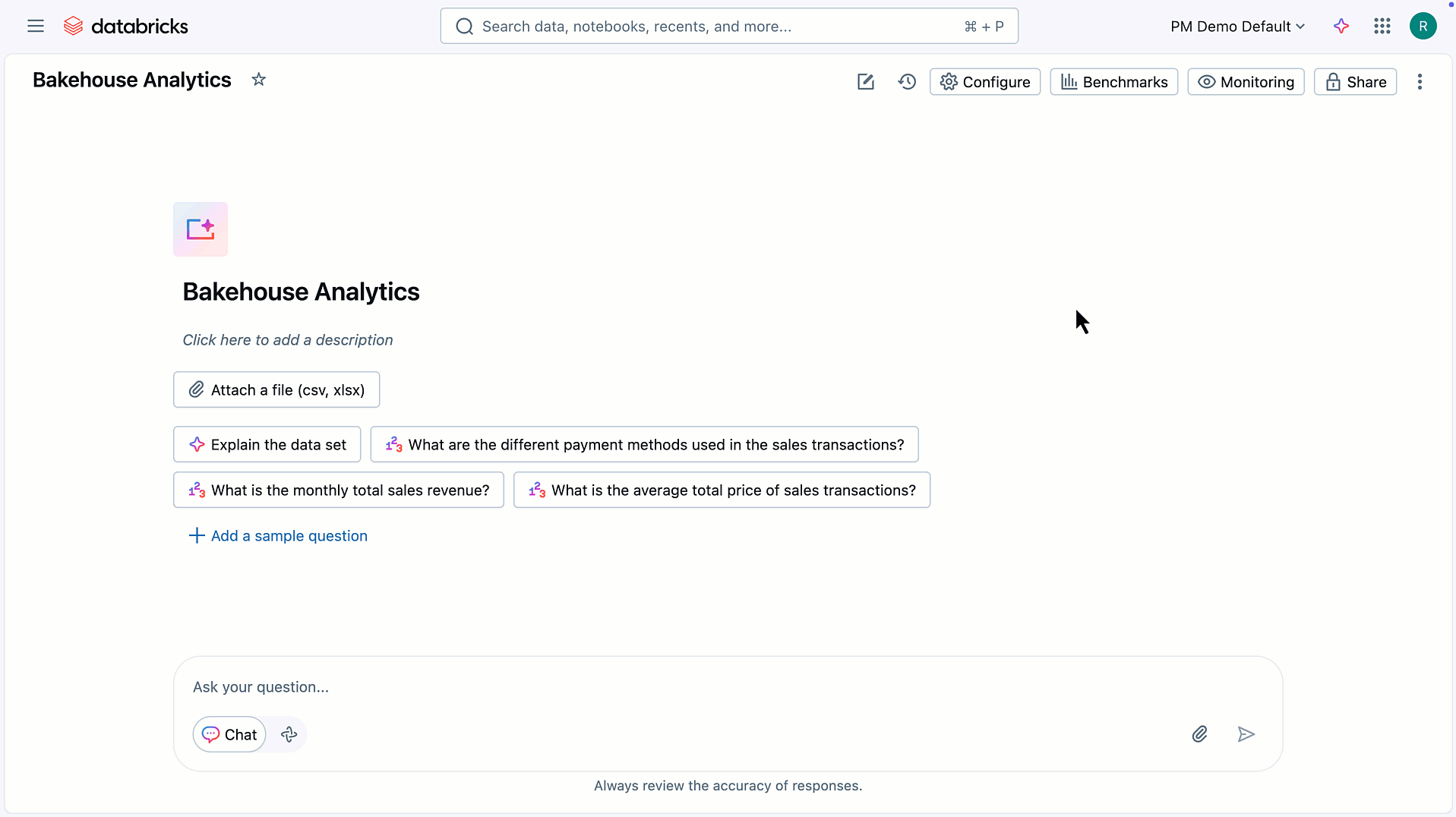Screen dimensions: 1456x817
Task: Expand the PM Demo Default workspace dropdown
Action: 1237,27
